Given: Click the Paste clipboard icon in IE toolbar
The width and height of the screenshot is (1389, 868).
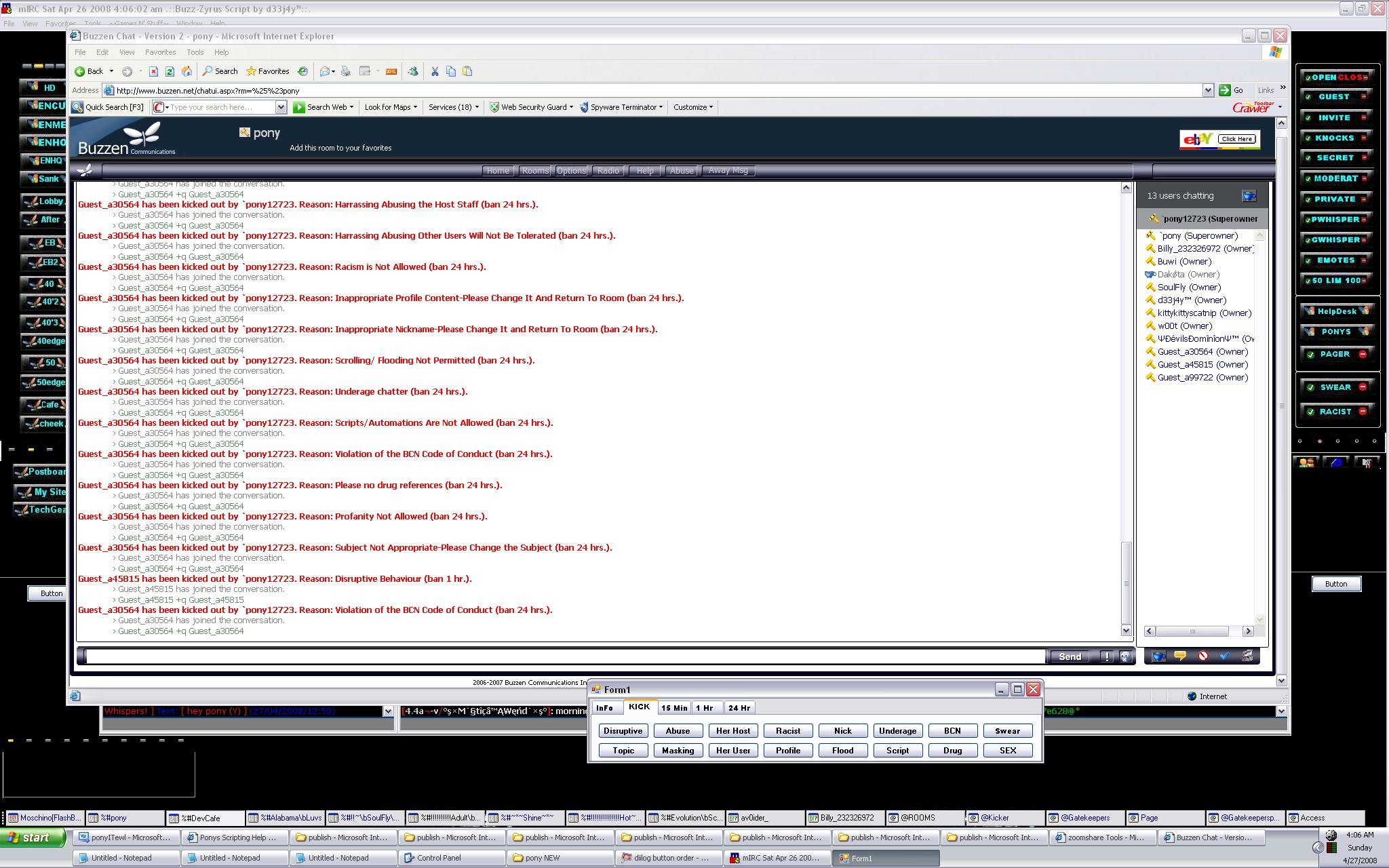Looking at the screenshot, I should [467, 71].
